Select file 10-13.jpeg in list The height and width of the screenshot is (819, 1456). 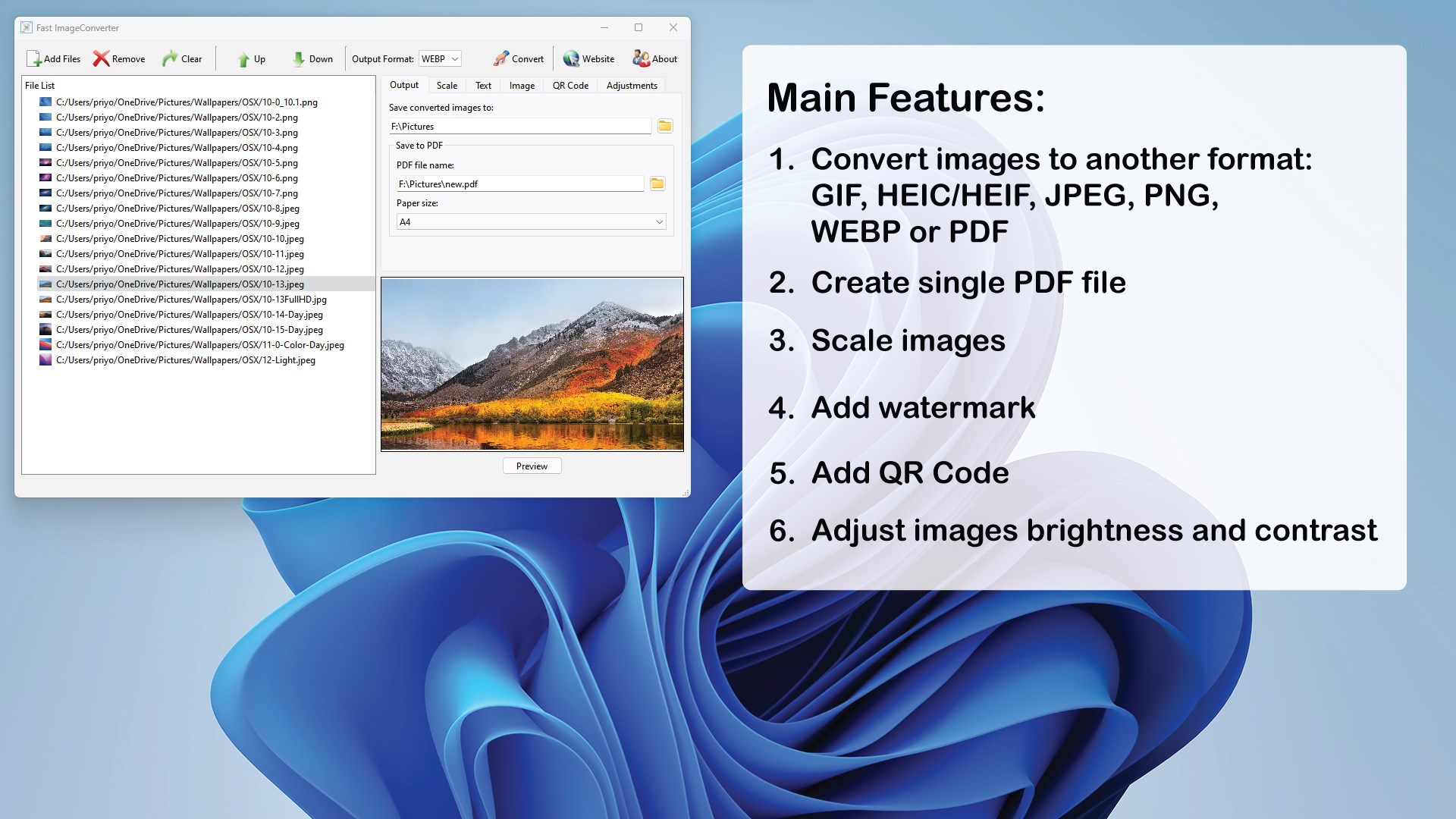(x=206, y=284)
